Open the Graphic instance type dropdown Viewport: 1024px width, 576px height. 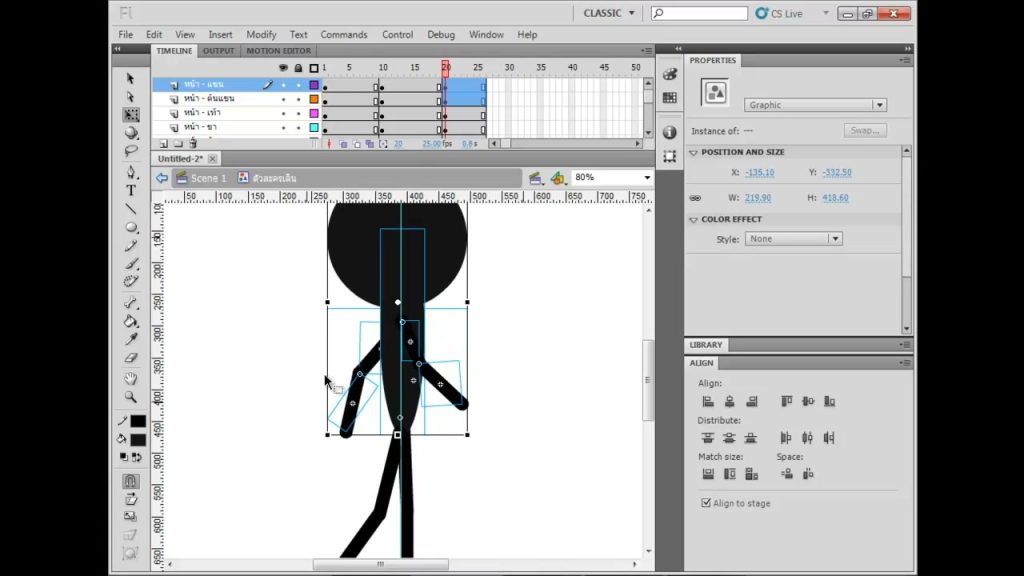tap(815, 104)
